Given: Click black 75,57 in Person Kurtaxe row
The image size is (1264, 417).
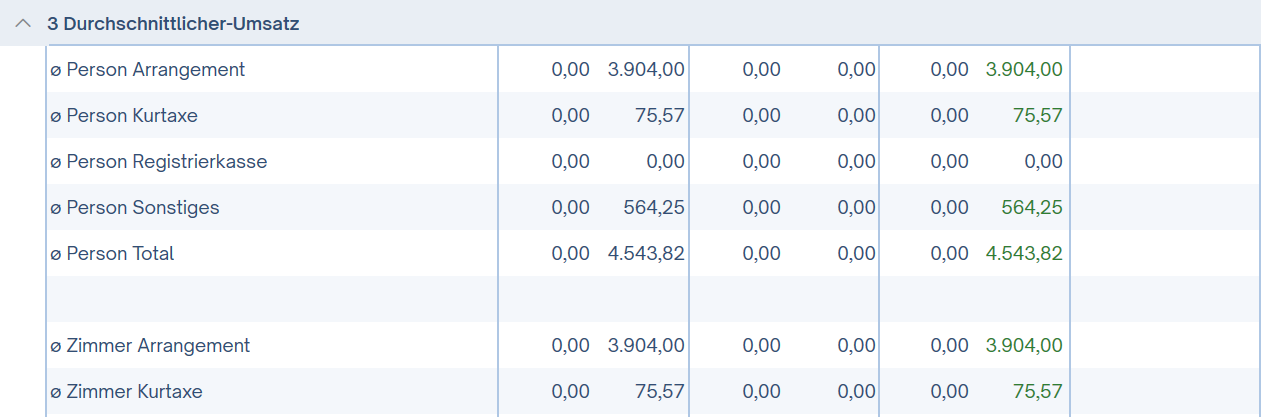Looking at the screenshot, I should 660,116.
